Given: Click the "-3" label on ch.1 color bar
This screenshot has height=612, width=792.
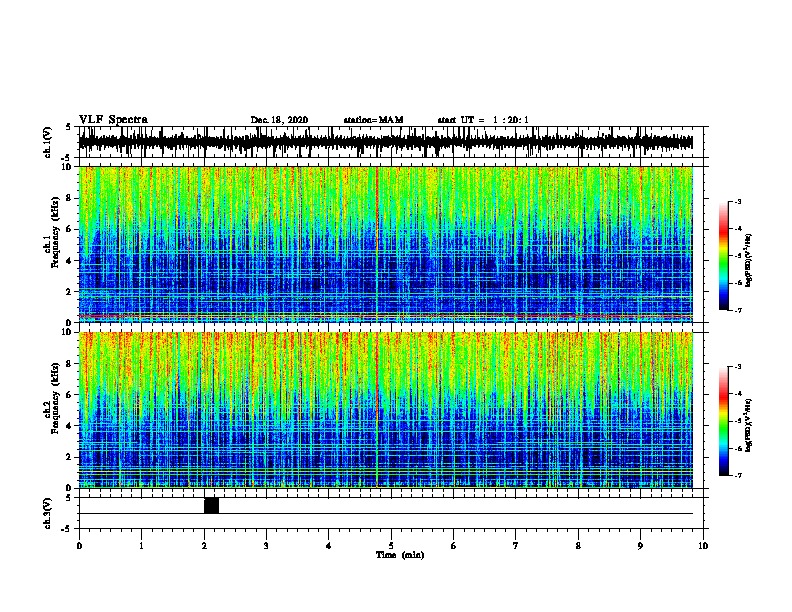Looking at the screenshot, I should tap(738, 201).
